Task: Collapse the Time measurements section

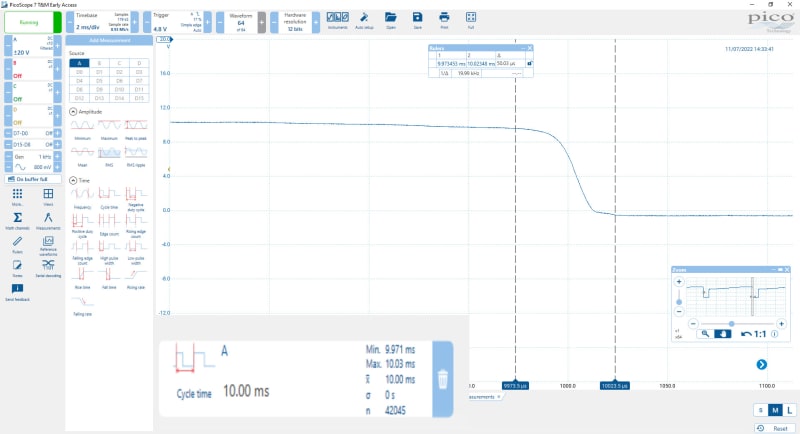Action: point(73,181)
